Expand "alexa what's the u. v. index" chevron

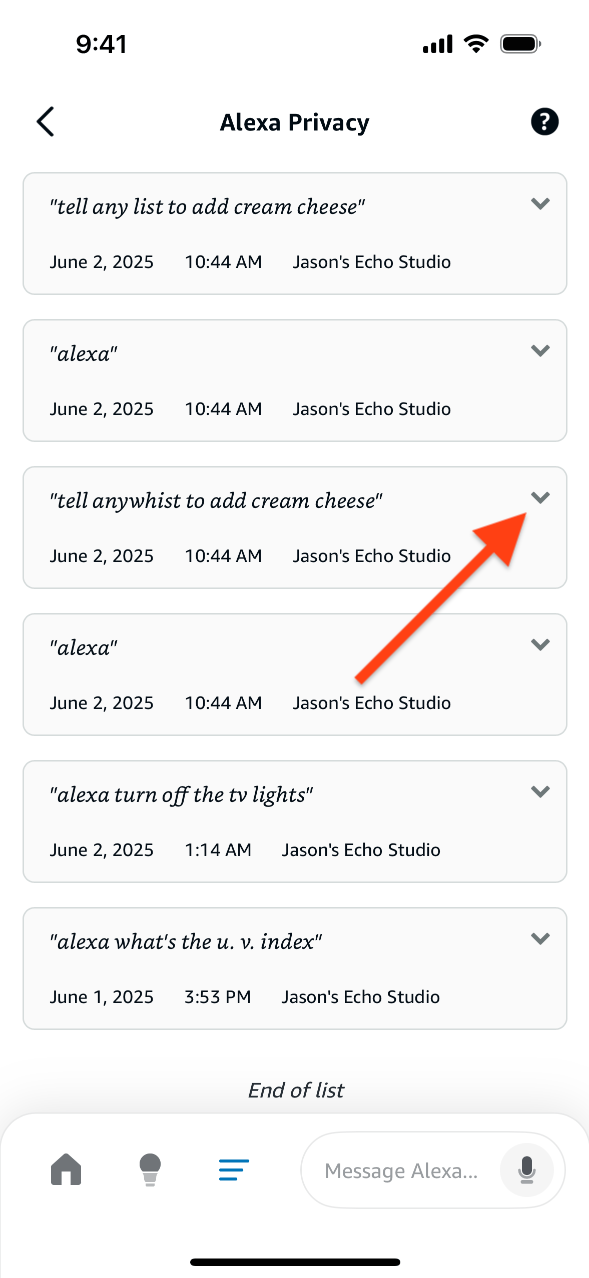pos(540,939)
